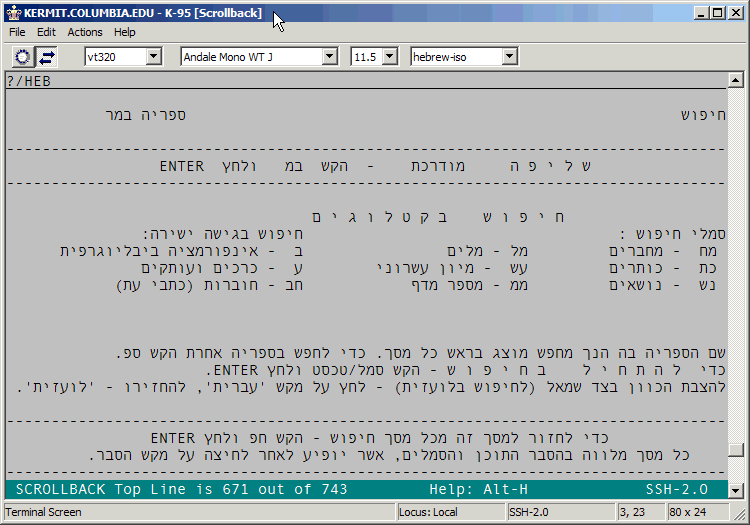Maximize the K-95 window

pyautogui.click(x=718, y=12)
